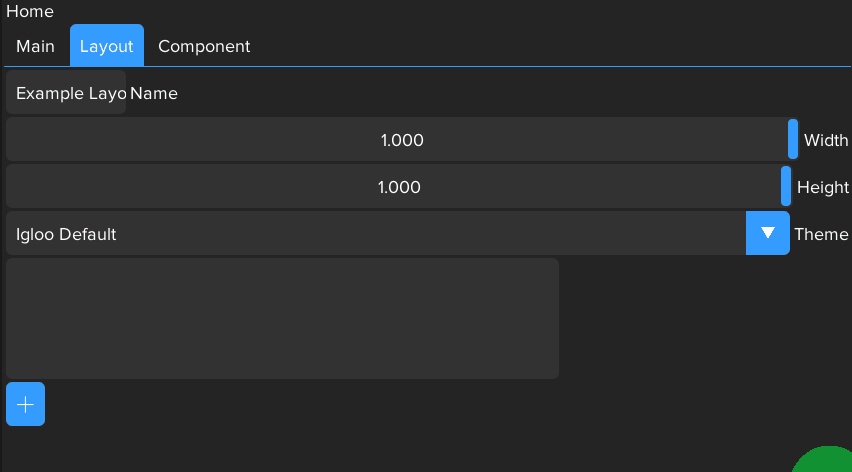The height and width of the screenshot is (472, 852).
Task: Click the Home title text
Action: pos(30,11)
